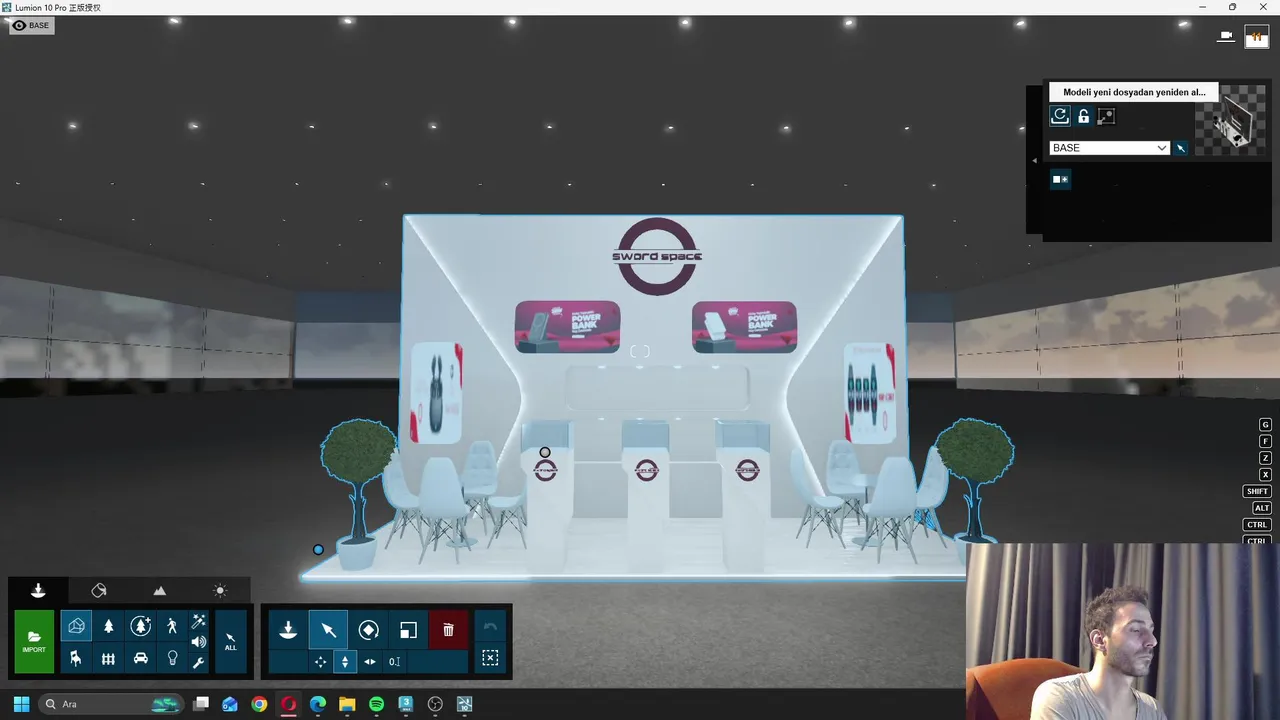Click the taskbar search box Ara
The width and height of the screenshot is (1280, 720).
111,704
